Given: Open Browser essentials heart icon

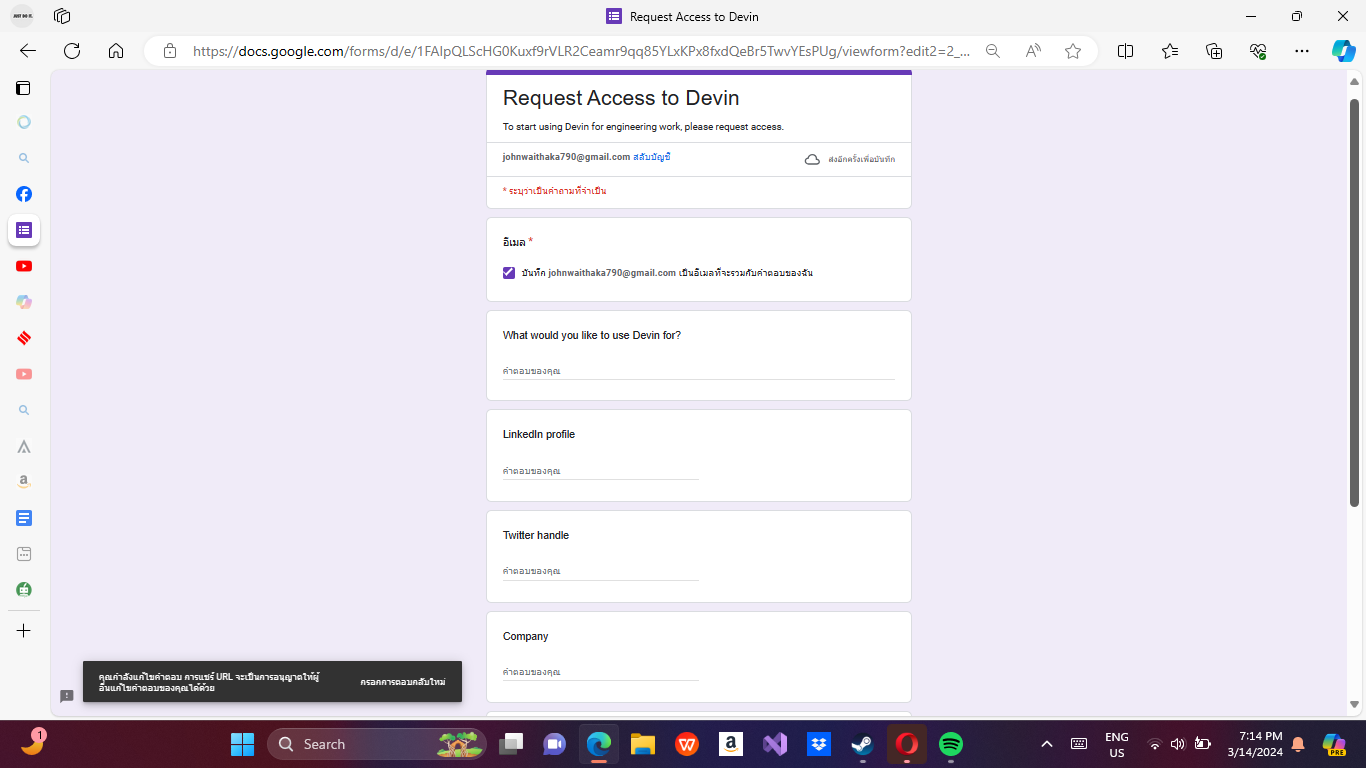Looking at the screenshot, I should pos(1258,51).
